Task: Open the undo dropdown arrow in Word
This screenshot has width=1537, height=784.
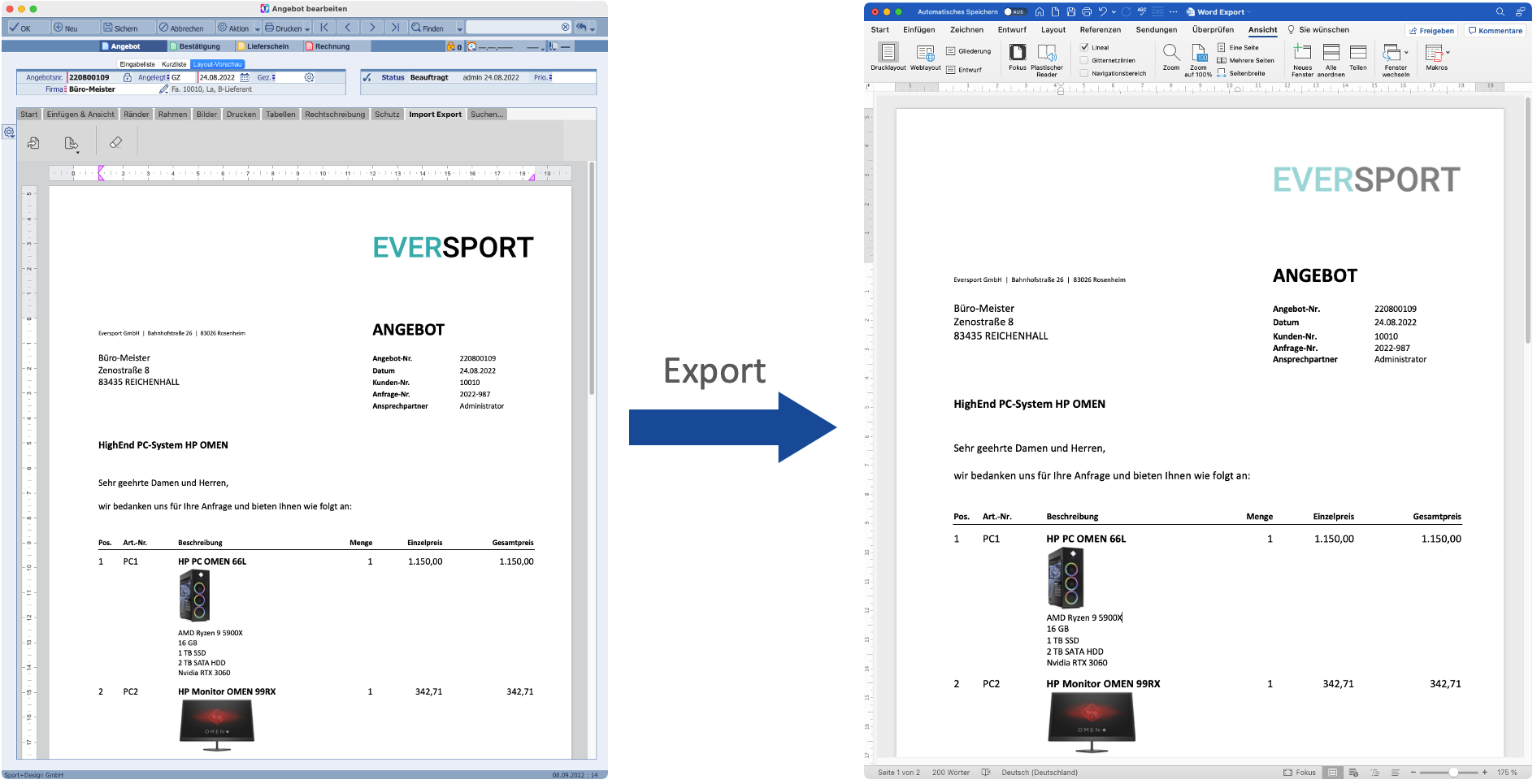Action: (1114, 11)
